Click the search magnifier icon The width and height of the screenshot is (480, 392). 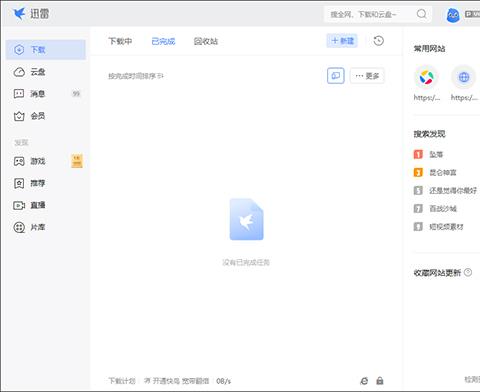click(422, 14)
